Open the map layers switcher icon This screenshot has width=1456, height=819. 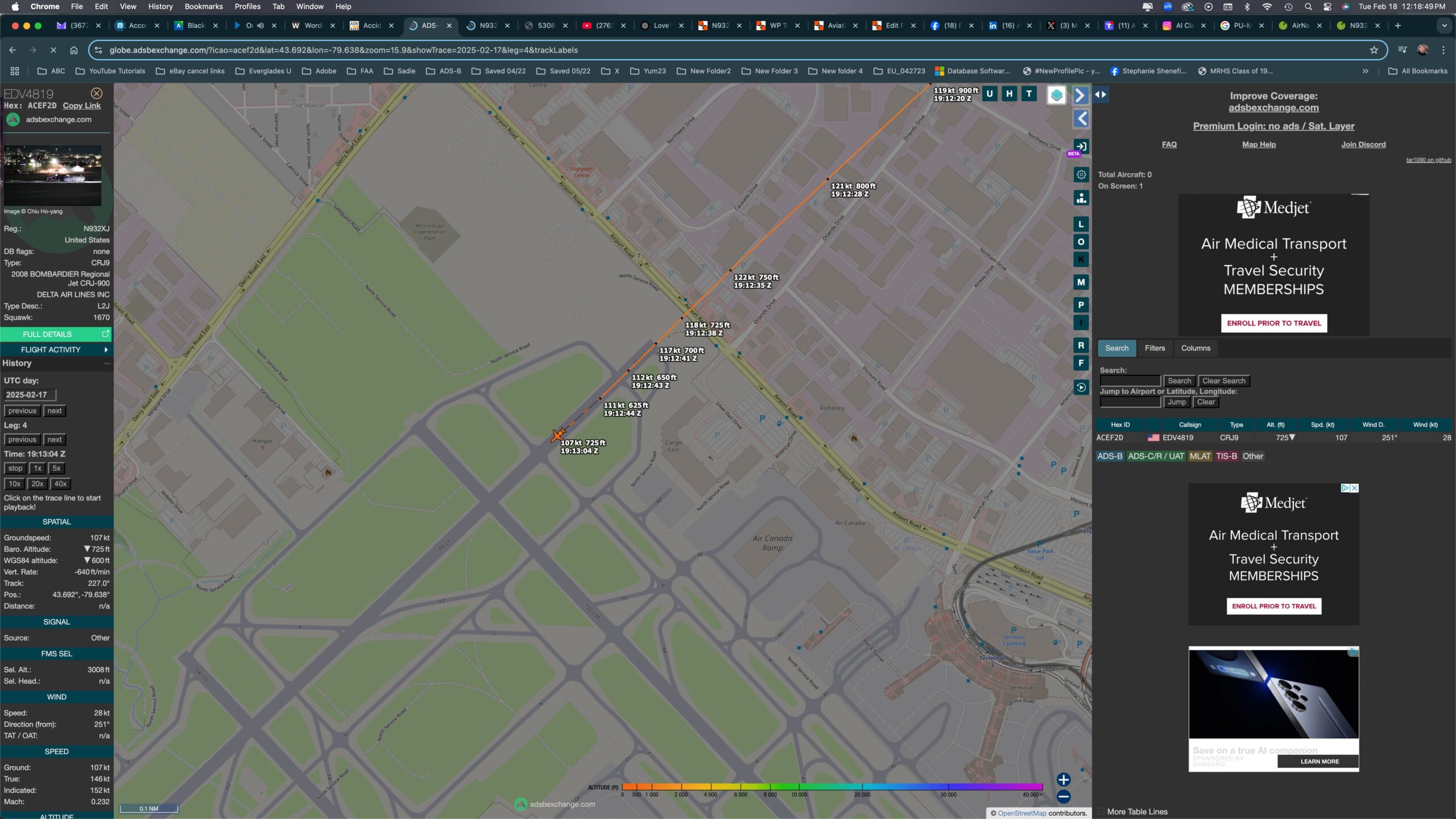(x=1057, y=95)
